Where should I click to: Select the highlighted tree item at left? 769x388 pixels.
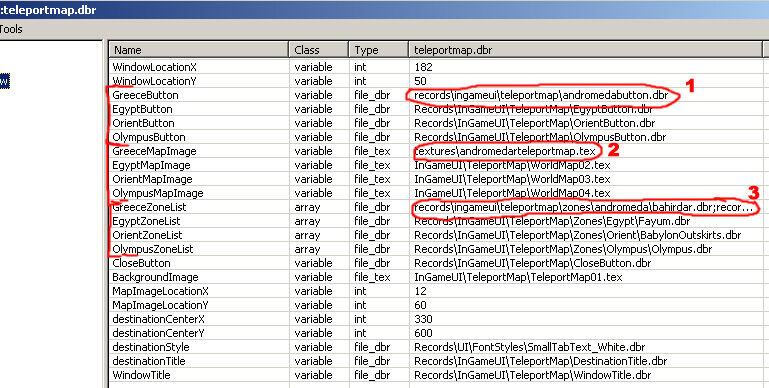[4, 81]
